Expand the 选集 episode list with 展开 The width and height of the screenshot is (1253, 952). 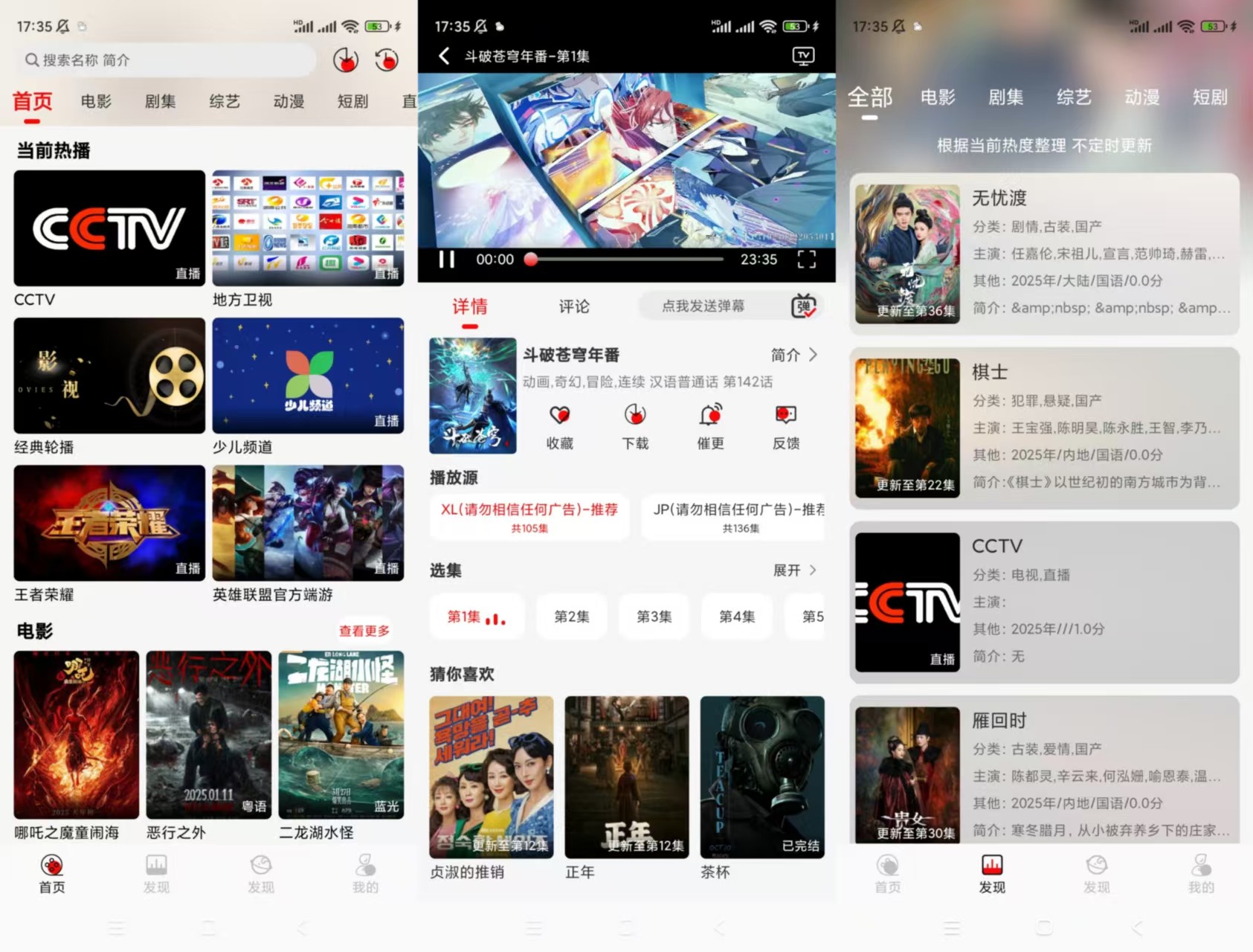point(795,570)
